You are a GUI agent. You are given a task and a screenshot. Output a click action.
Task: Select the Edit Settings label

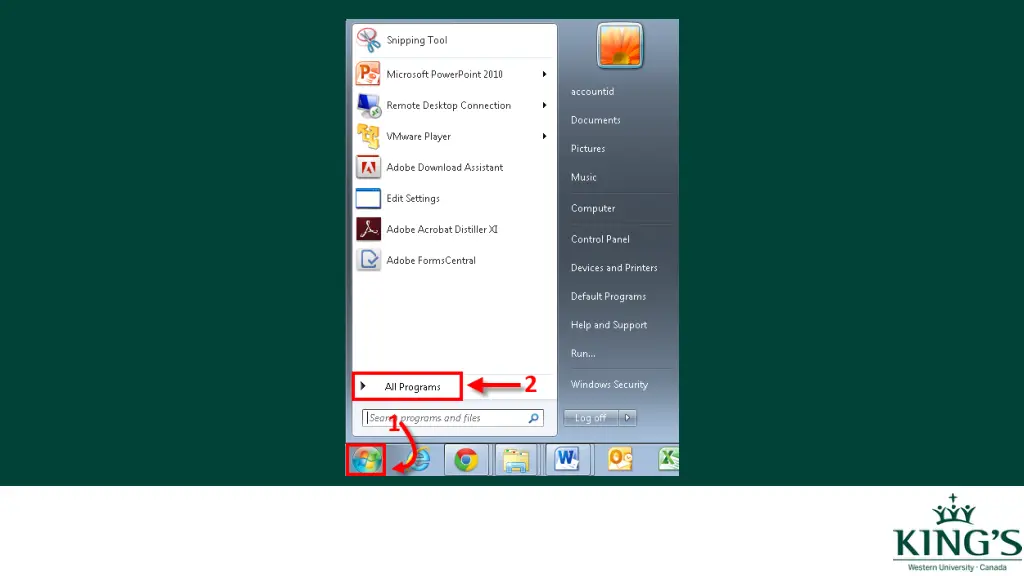(x=413, y=199)
